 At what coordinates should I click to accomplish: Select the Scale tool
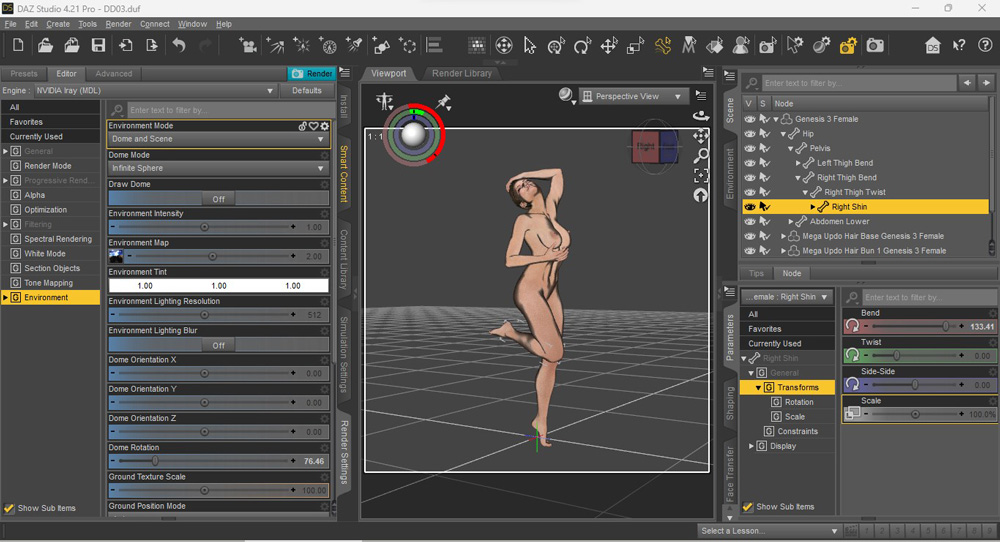coord(635,45)
